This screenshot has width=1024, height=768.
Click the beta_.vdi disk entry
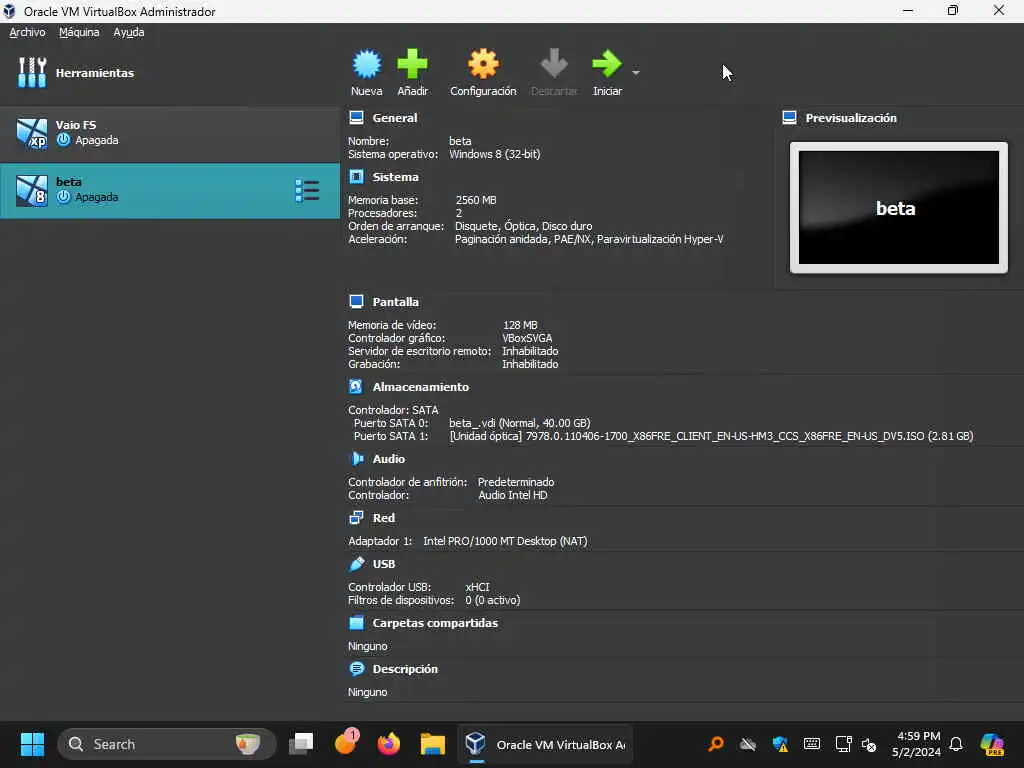[520, 423]
